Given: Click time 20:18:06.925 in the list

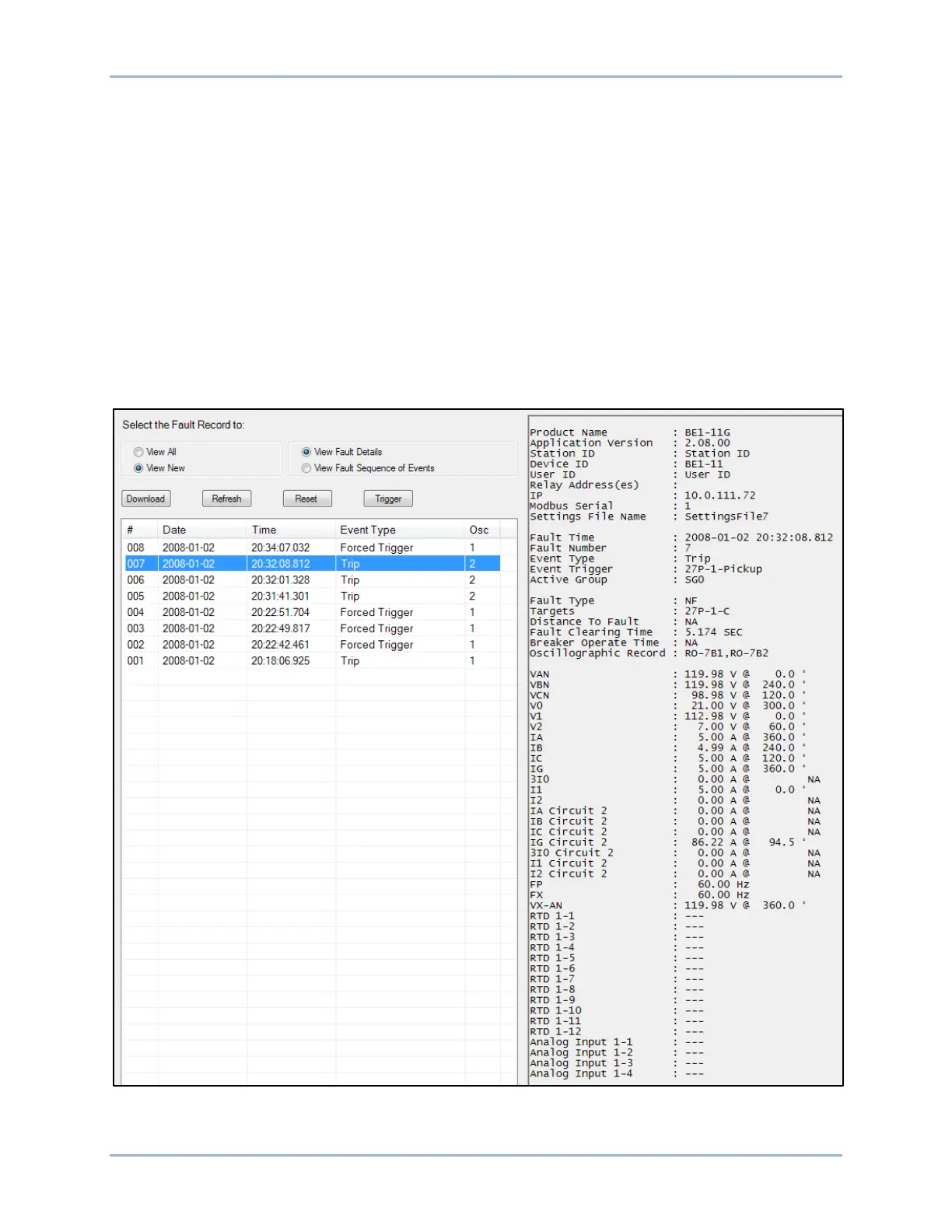Looking at the screenshot, I should (280, 661).
